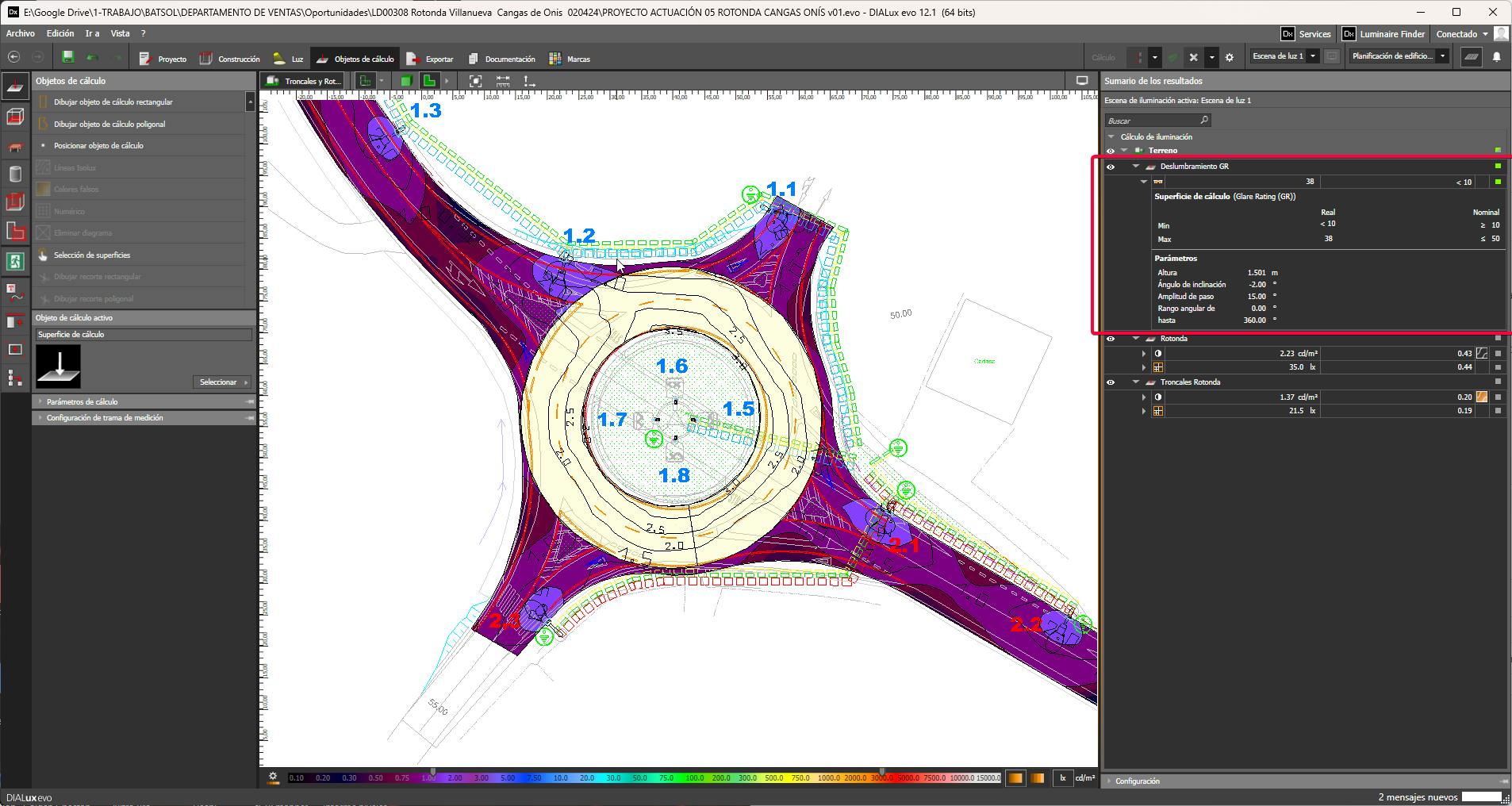Viewport: 1512px width, 806px height.
Task: Open the Escena de luz 1 dropdown
Action: 1313,56
